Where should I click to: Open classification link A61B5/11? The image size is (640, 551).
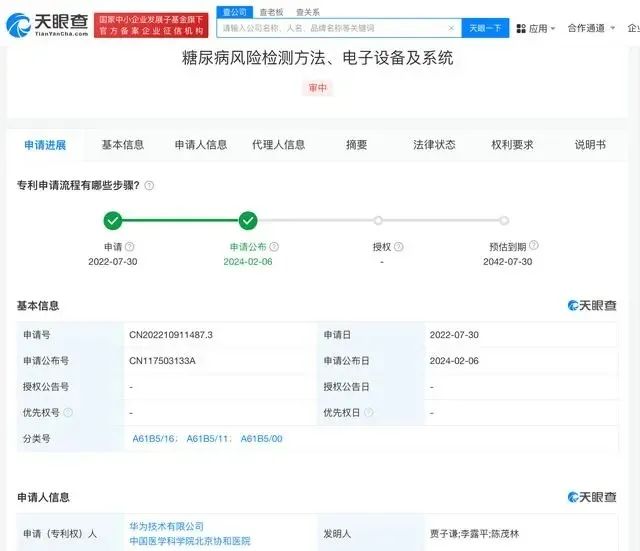[x=208, y=439]
